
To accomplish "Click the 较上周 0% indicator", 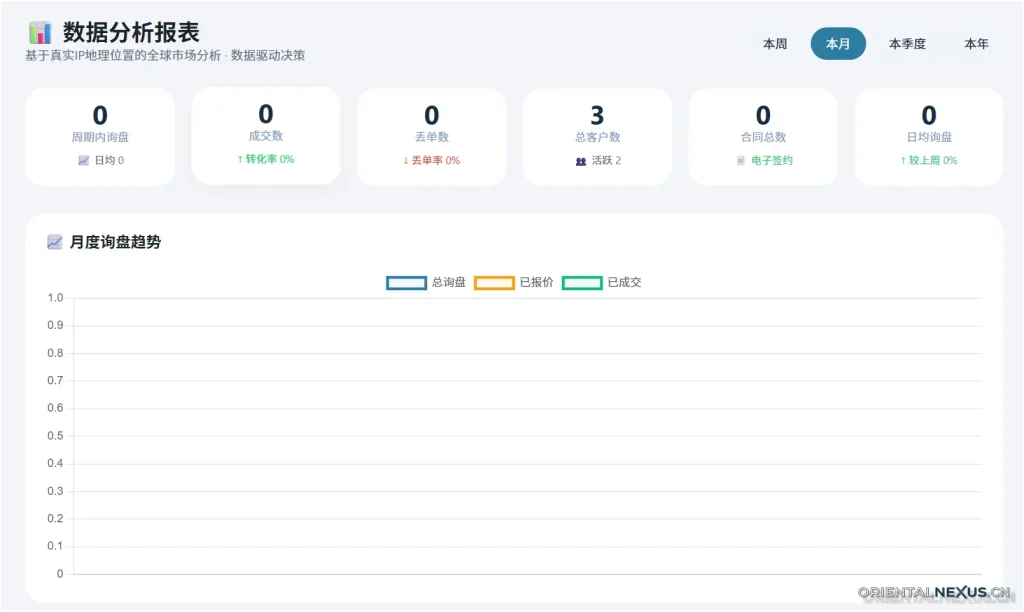I will tap(929, 161).
